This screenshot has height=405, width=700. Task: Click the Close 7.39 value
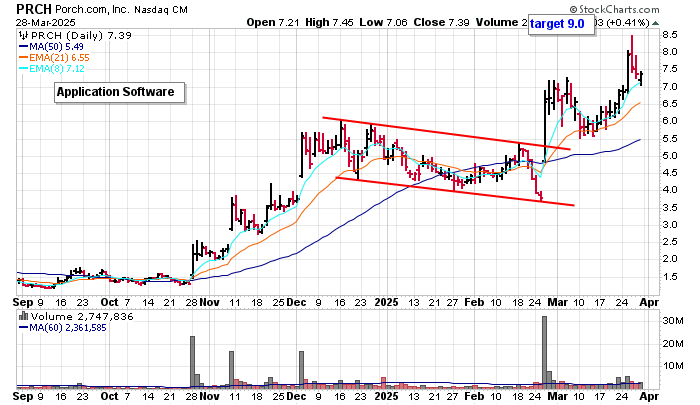(441, 22)
